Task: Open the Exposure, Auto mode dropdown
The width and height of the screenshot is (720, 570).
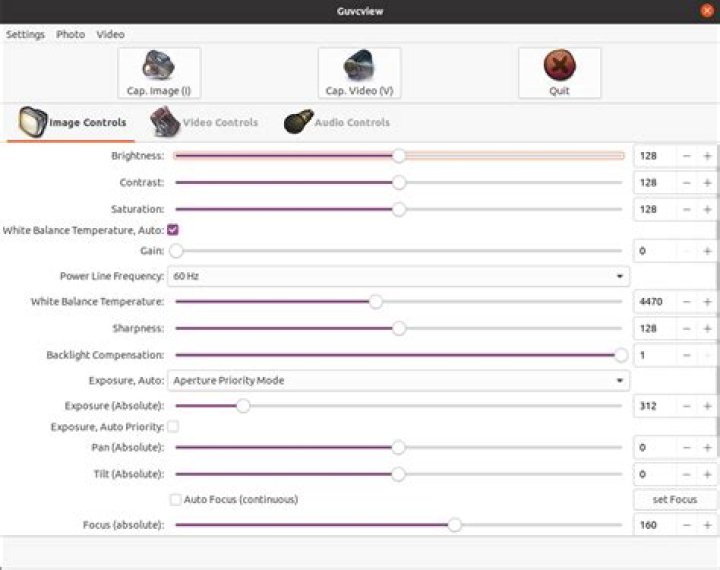Action: tap(398, 380)
